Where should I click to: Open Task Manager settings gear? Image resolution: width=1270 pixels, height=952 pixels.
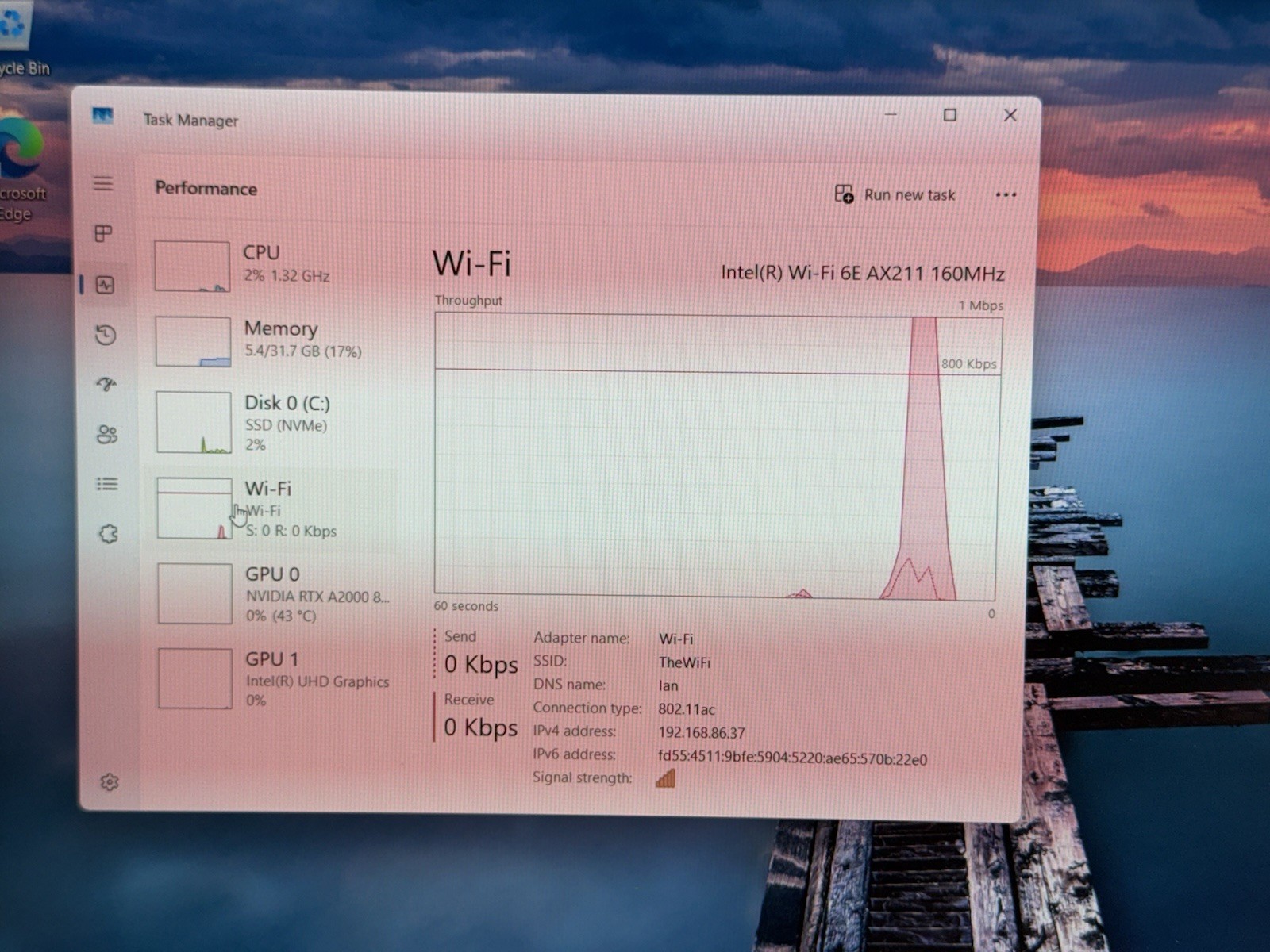click(110, 782)
